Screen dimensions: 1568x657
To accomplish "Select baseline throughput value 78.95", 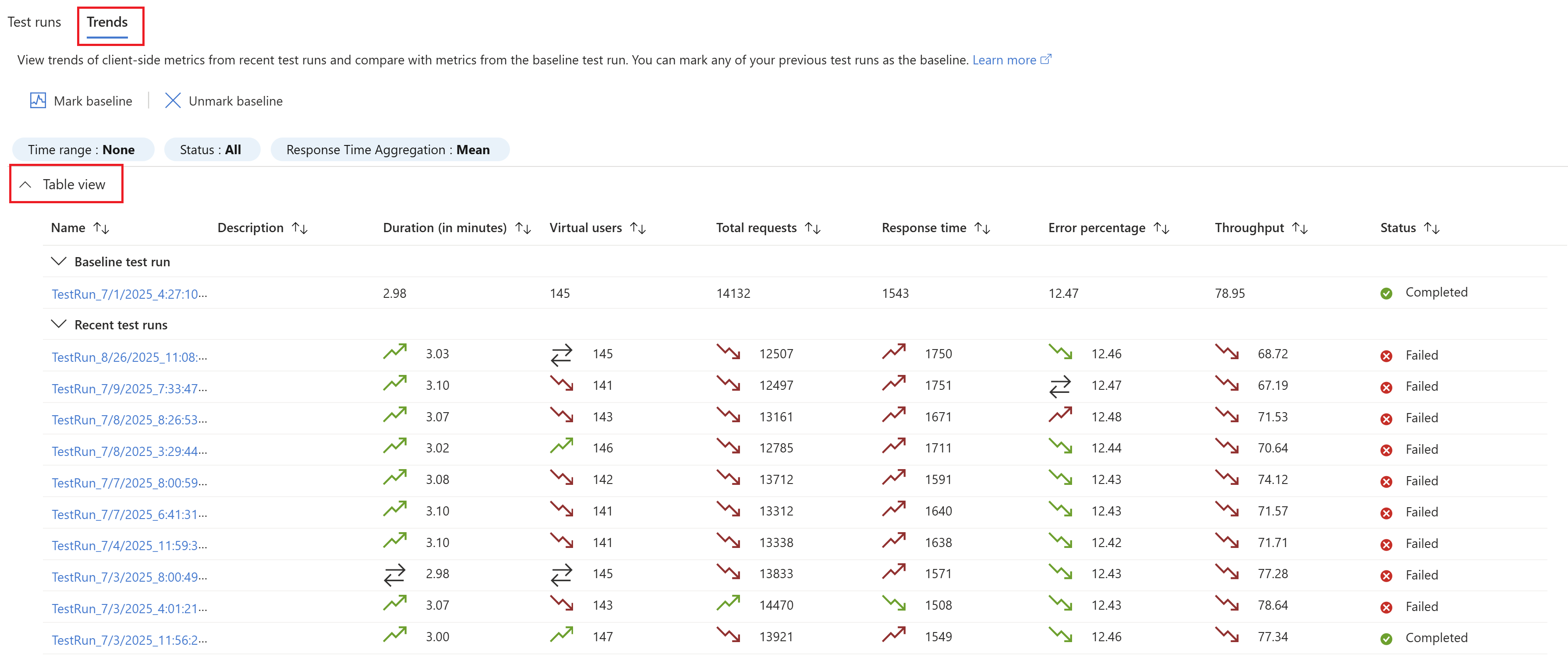I will coord(1230,293).
